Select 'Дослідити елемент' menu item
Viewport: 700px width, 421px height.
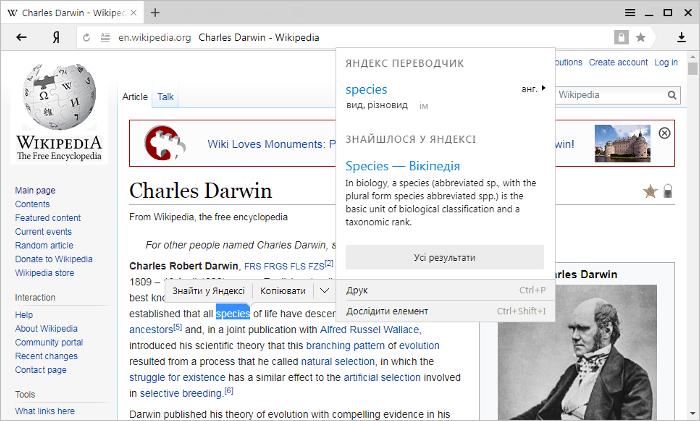point(445,311)
